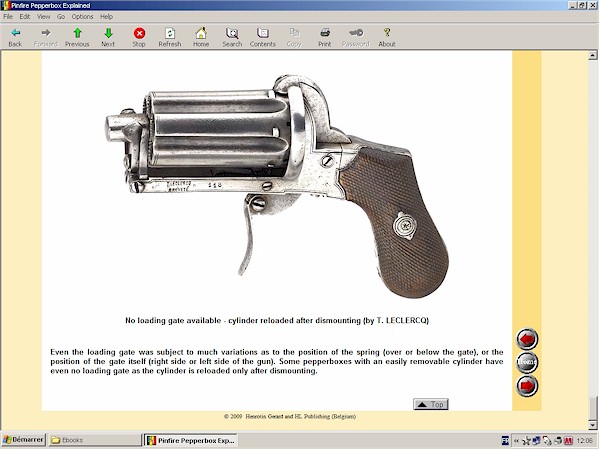Open the Options menu
The height and width of the screenshot is (450, 600).
pos(82,16)
